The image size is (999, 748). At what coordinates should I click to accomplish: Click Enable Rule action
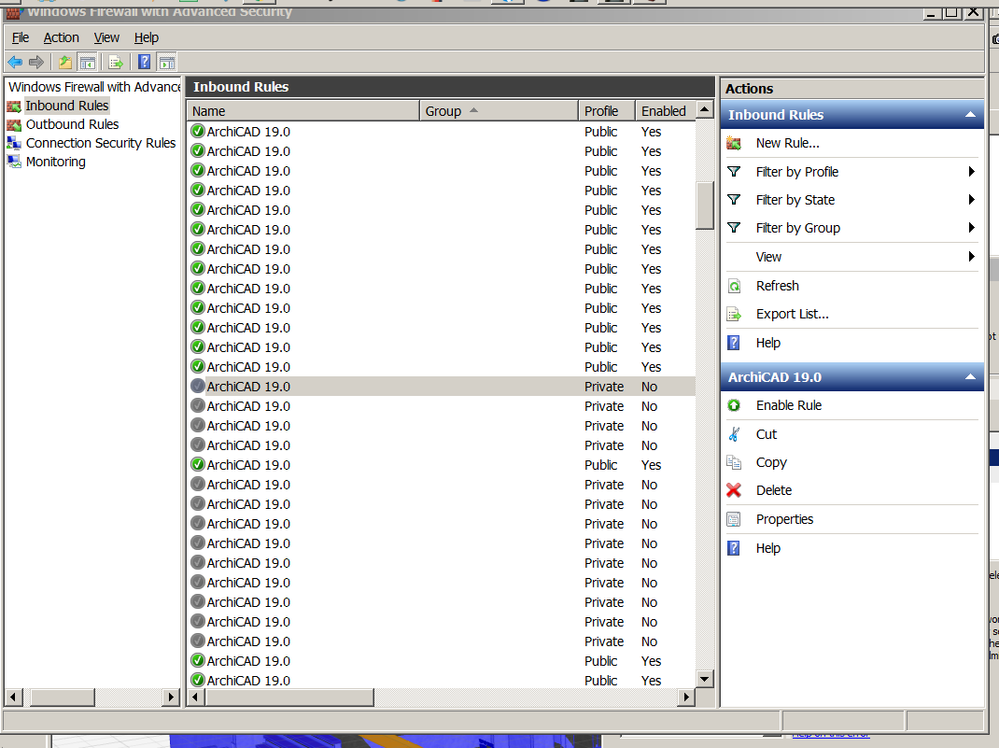[x=789, y=405]
